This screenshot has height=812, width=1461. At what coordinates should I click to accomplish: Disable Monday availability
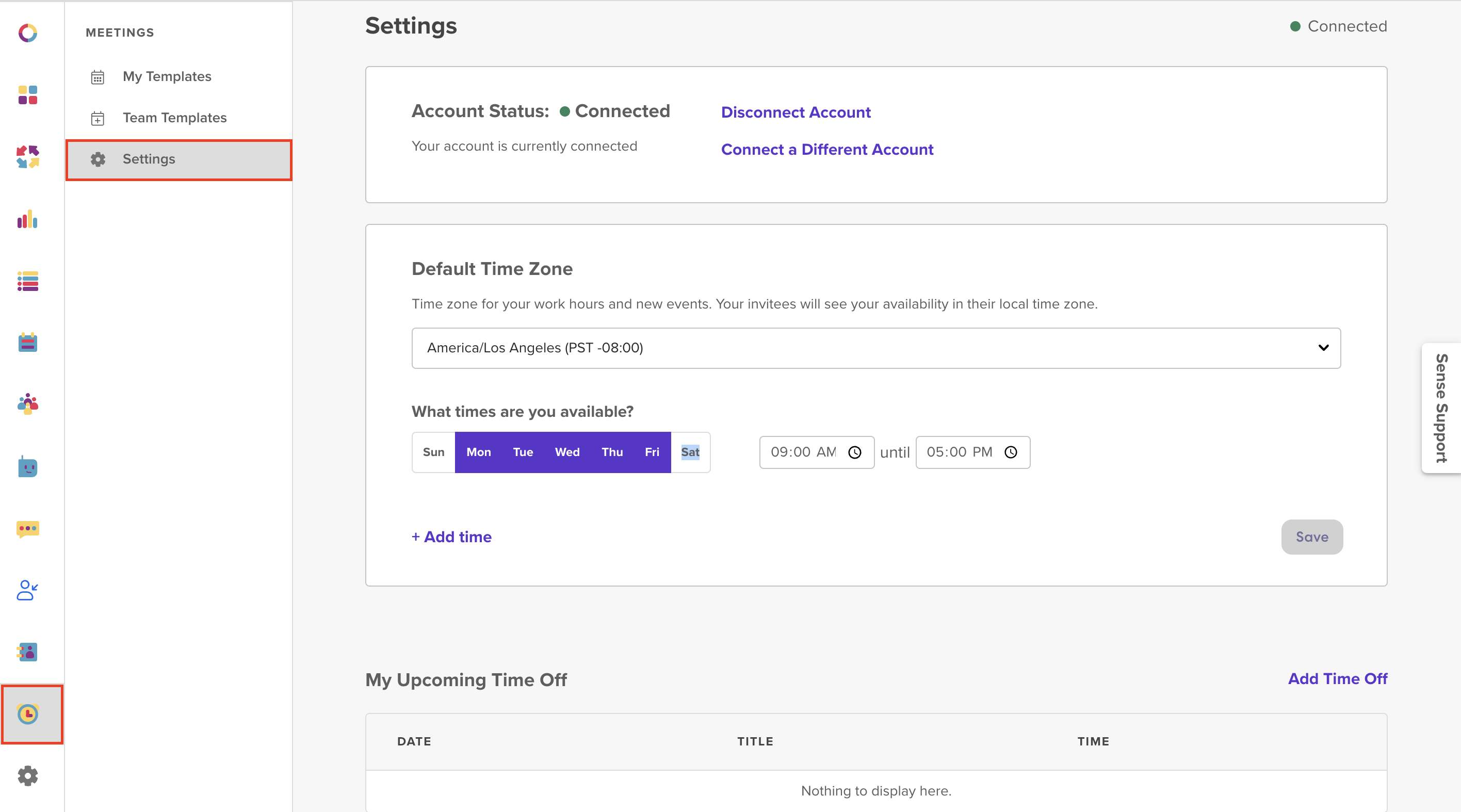(478, 452)
